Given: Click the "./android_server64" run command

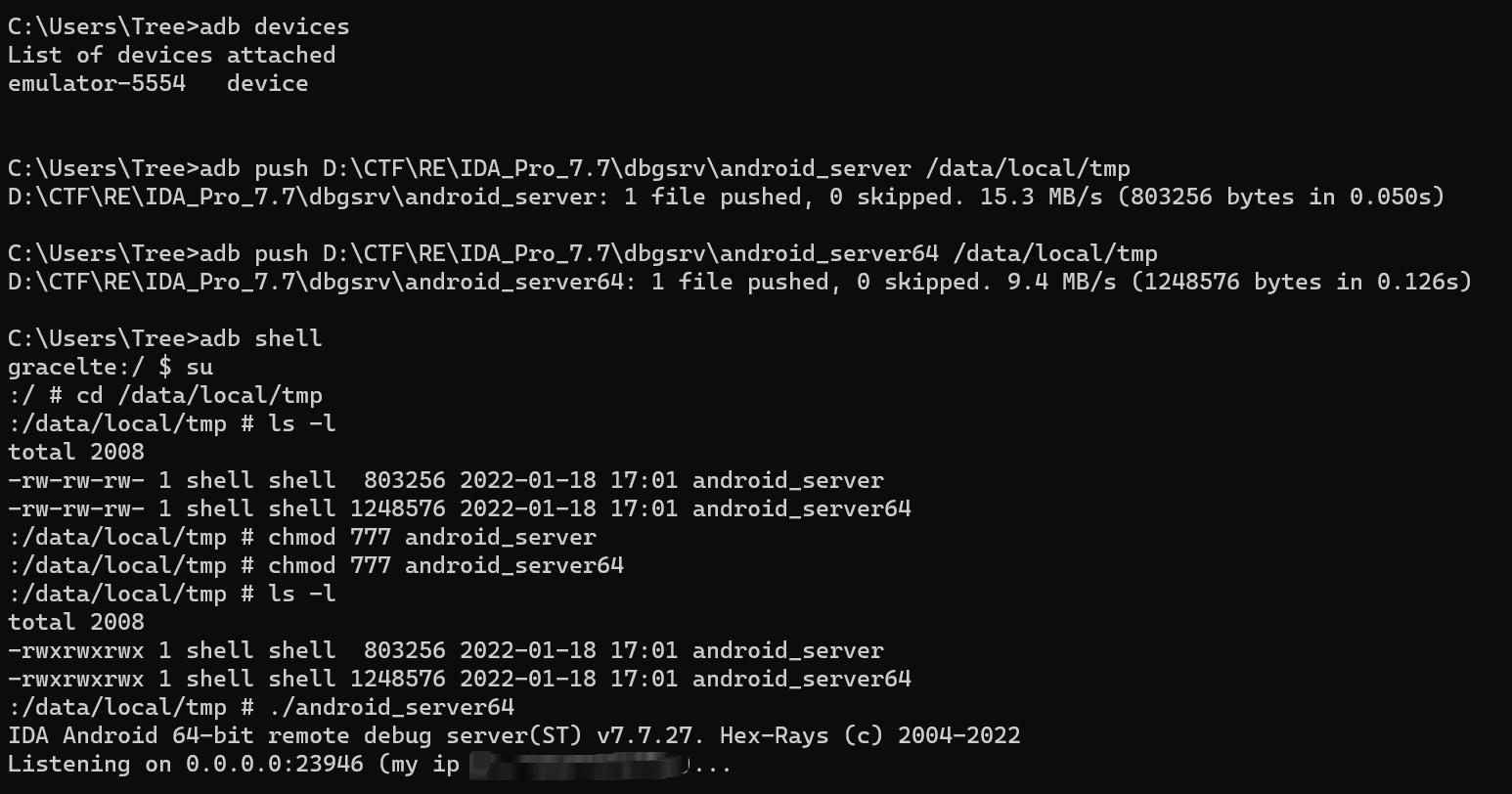Looking at the screenshot, I should click(391, 707).
